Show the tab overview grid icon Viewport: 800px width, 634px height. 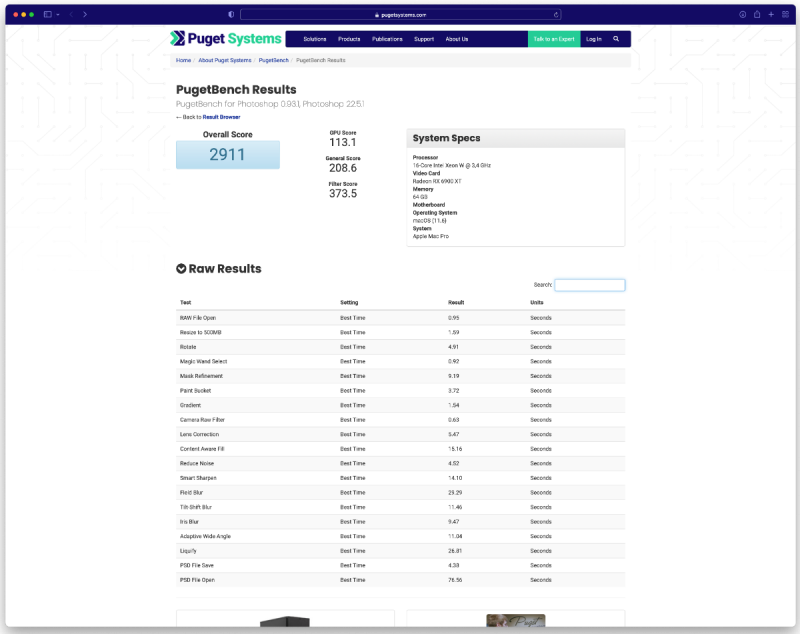[x=785, y=14]
